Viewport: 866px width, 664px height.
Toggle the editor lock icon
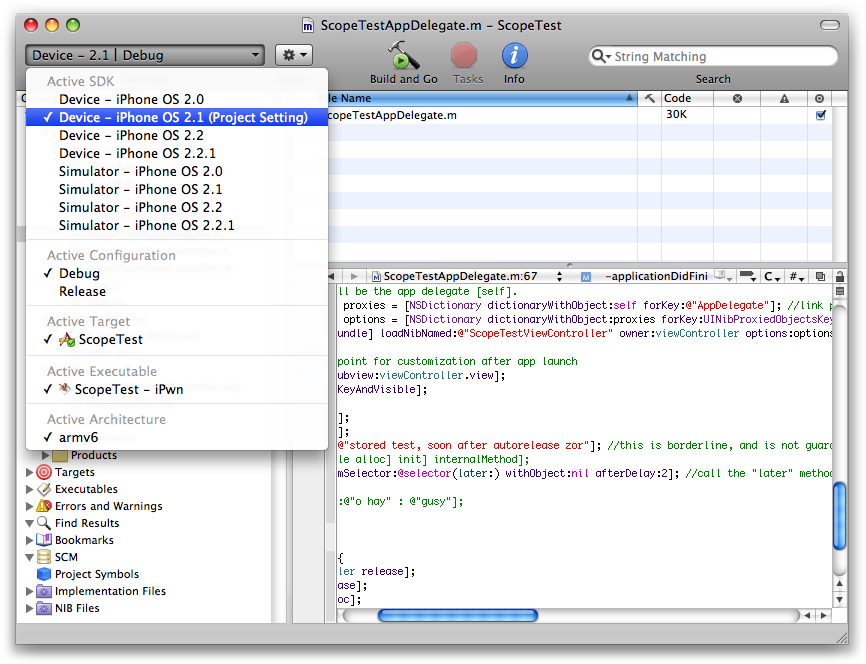click(839, 276)
